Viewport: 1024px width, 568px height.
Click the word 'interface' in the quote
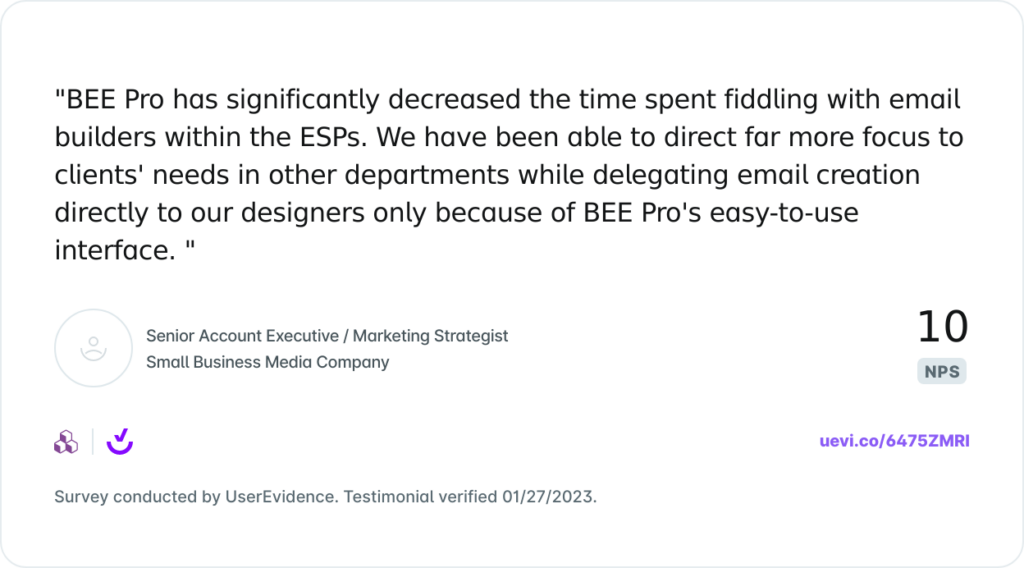[115, 250]
